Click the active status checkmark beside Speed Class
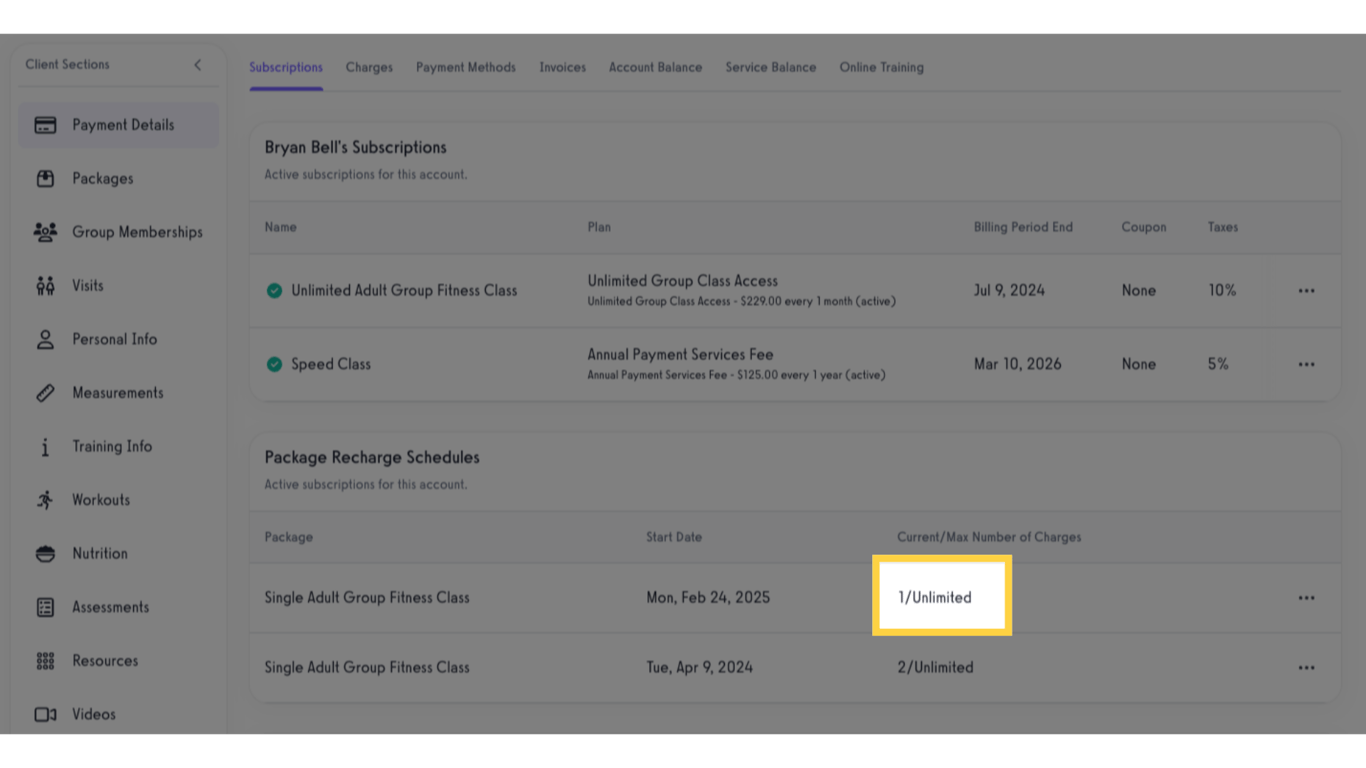This screenshot has width=1366, height=768. pos(274,364)
